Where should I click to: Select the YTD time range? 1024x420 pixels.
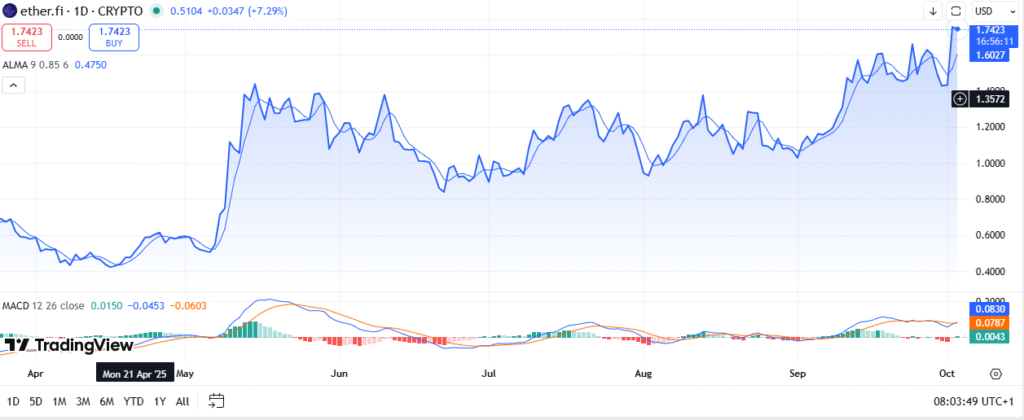pos(133,402)
